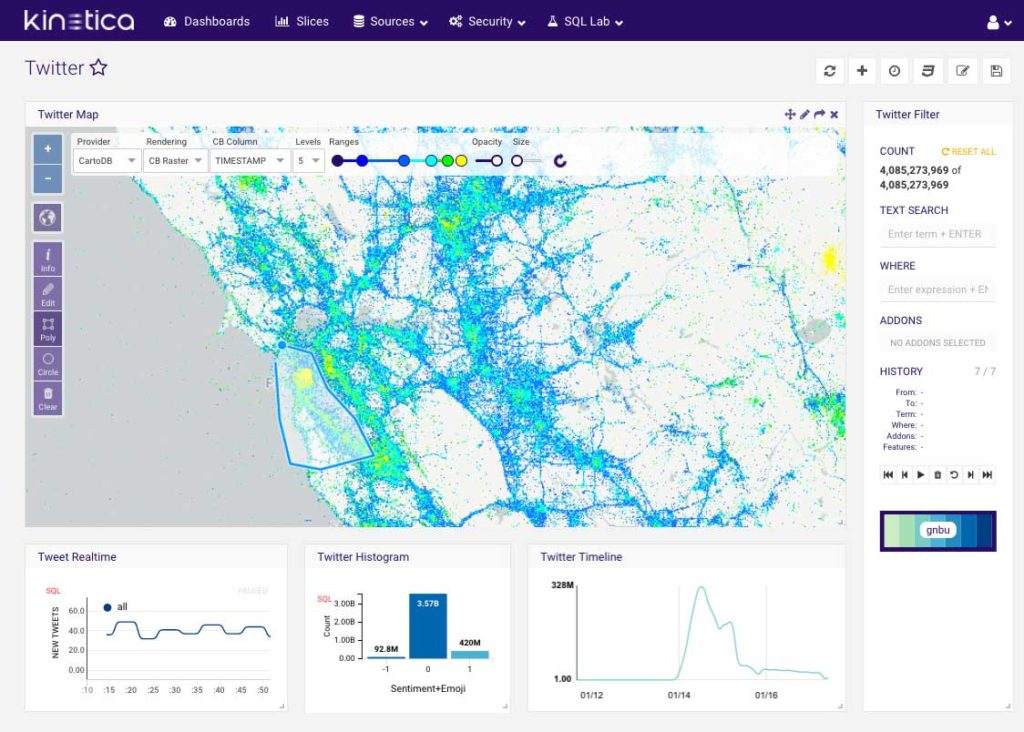Refresh the dashboard with the refresh icon
Image resolution: width=1024 pixels, height=732 pixels.
[x=829, y=71]
